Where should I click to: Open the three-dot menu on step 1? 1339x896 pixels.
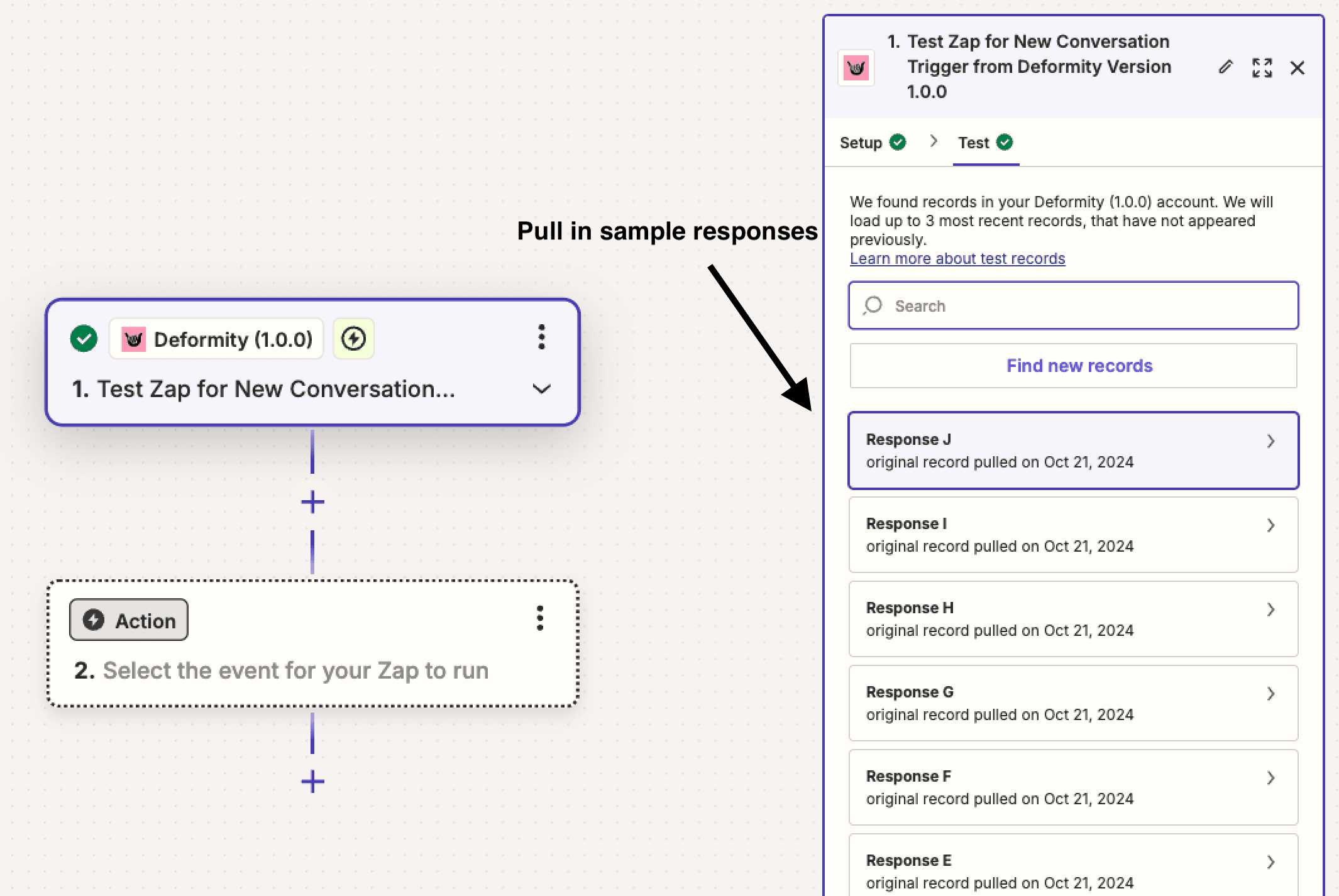tap(541, 339)
